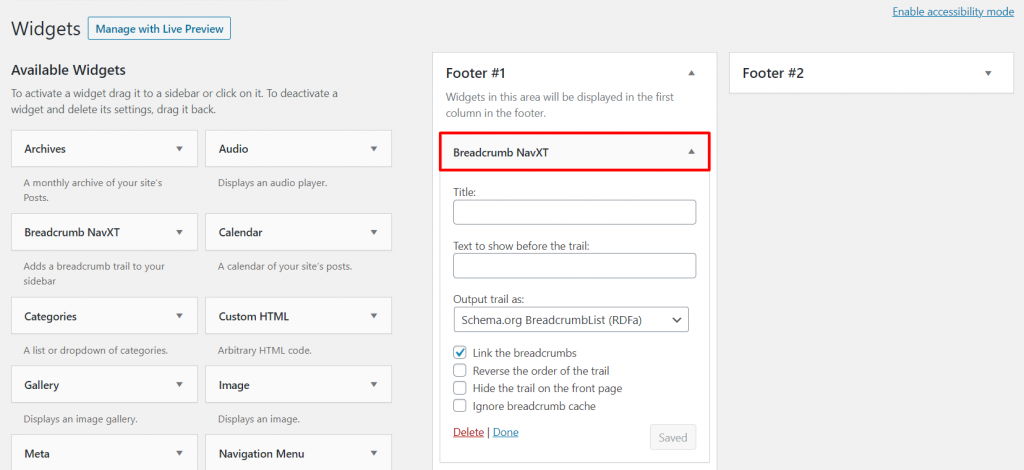Viewport: 1024px width, 470px height.
Task: Expand the Custom HTML widget arrow
Action: pyautogui.click(x=374, y=317)
